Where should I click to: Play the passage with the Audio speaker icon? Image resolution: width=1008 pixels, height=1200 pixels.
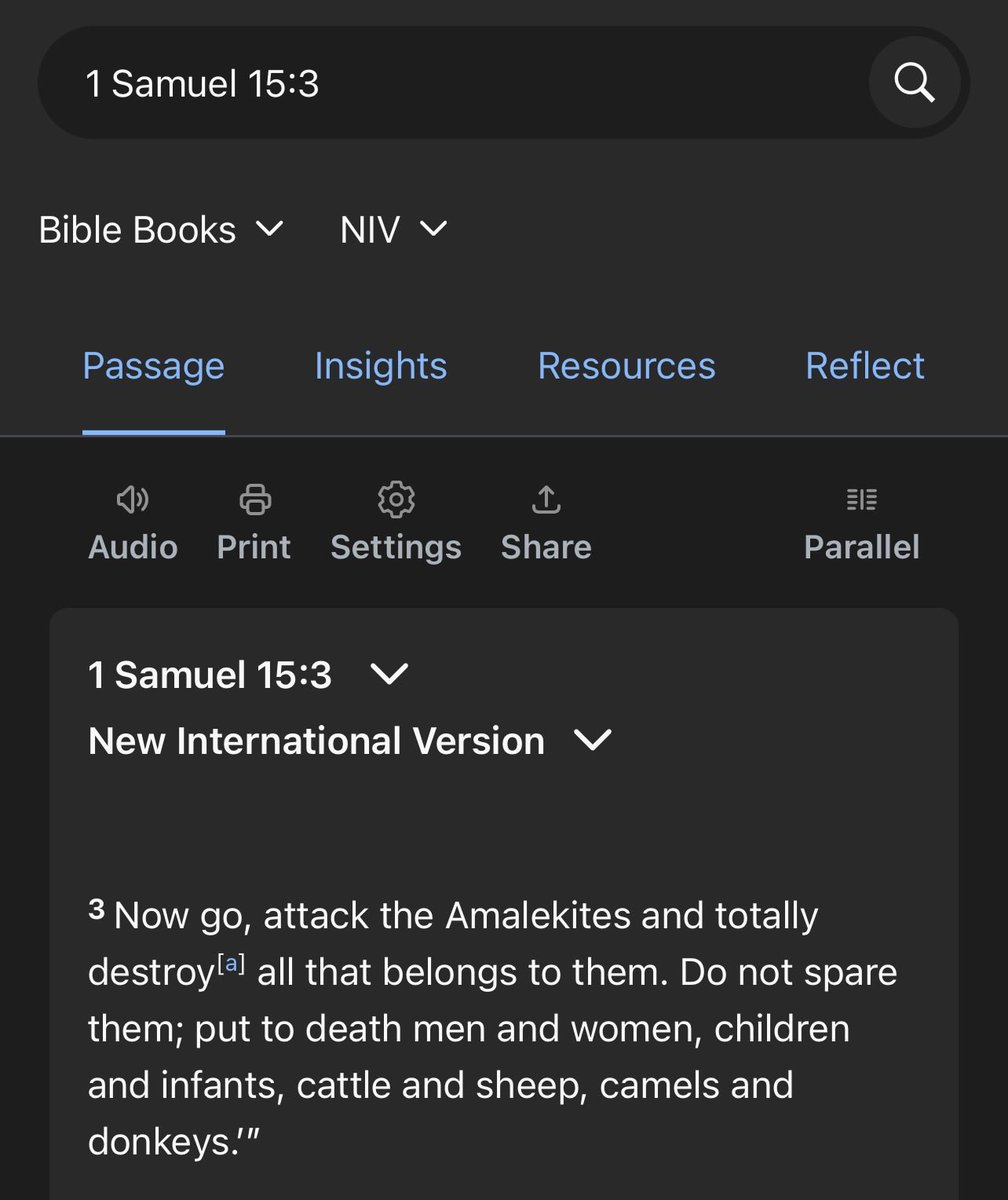point(133,498)
